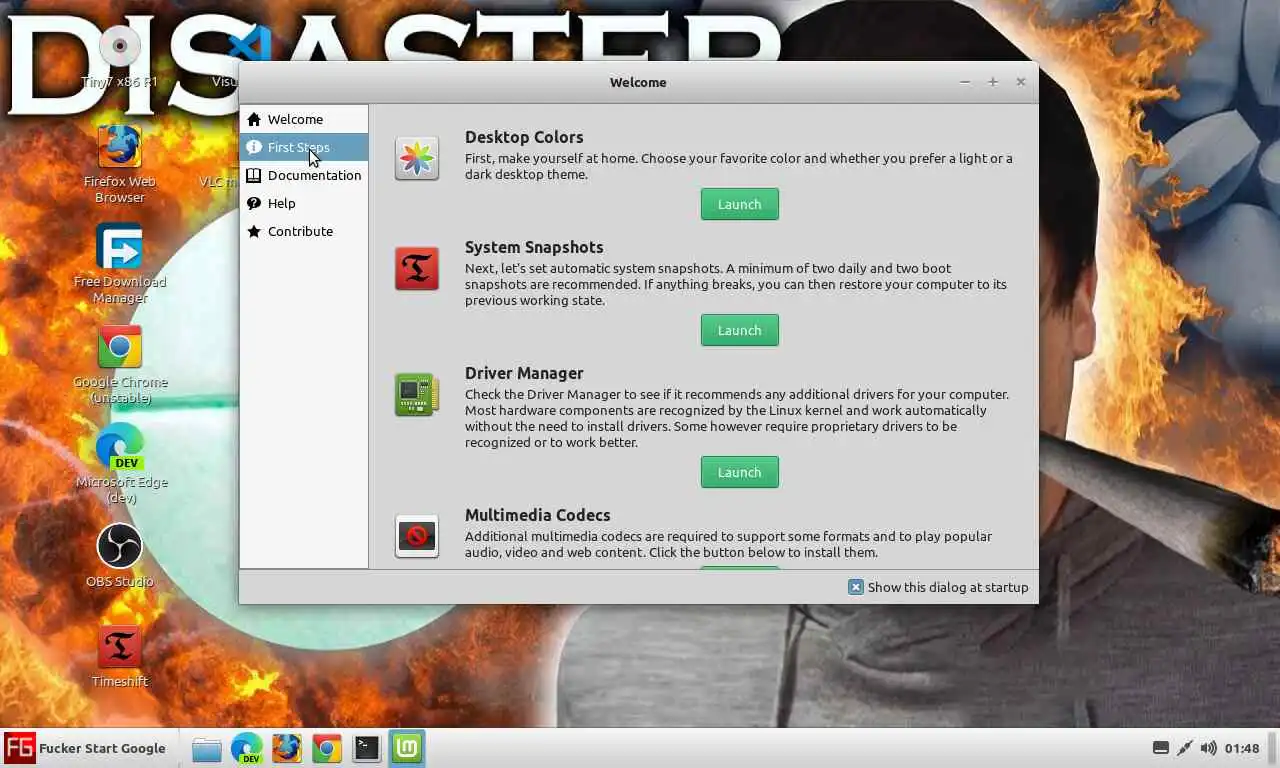Click the Driver Manager circuit board icon
This screenshot has height=768, width=1280.
coord(417,394)
